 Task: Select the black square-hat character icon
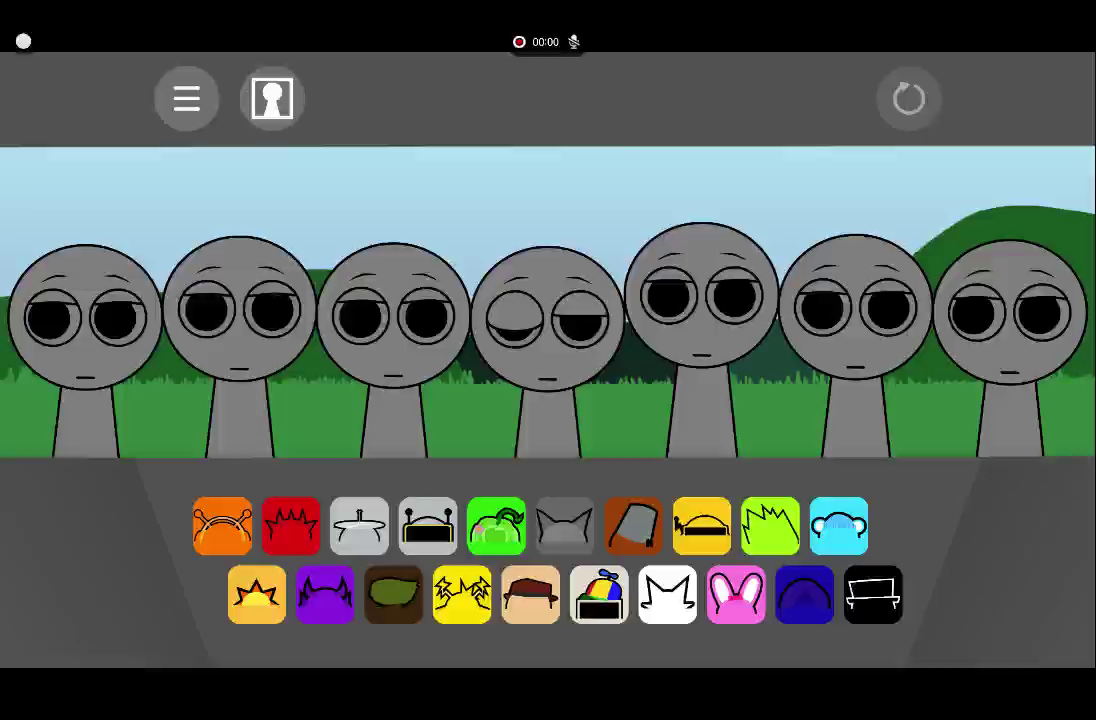pyautogui.click(x=873, y=595)
